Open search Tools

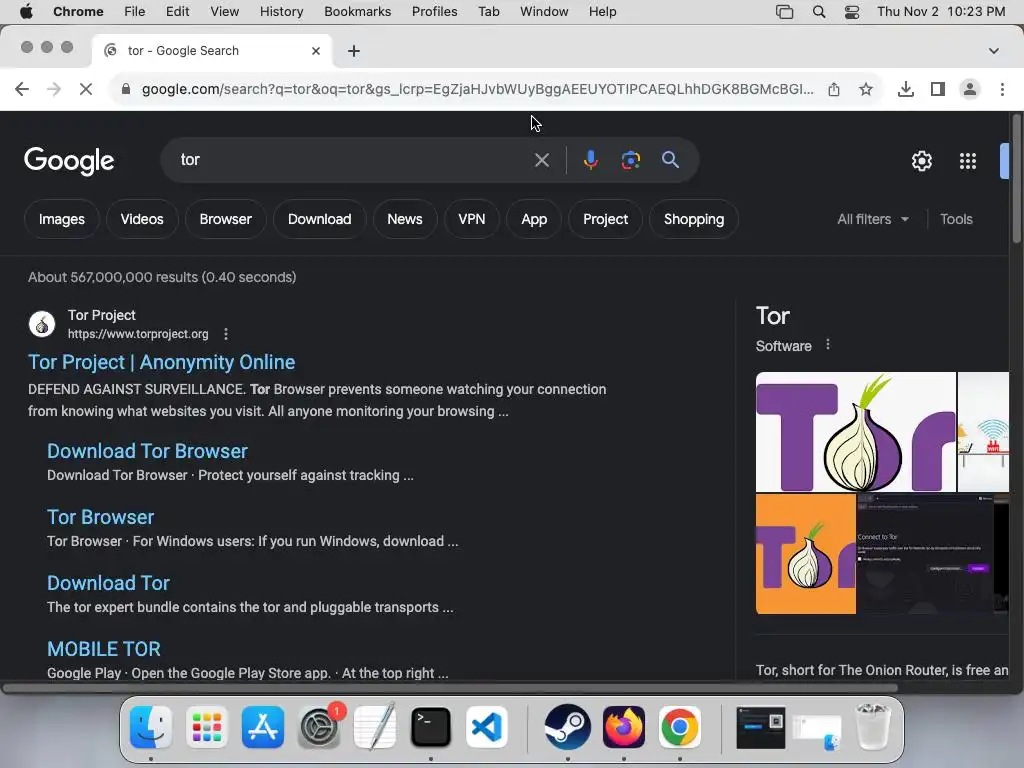(x=956, y=219)
